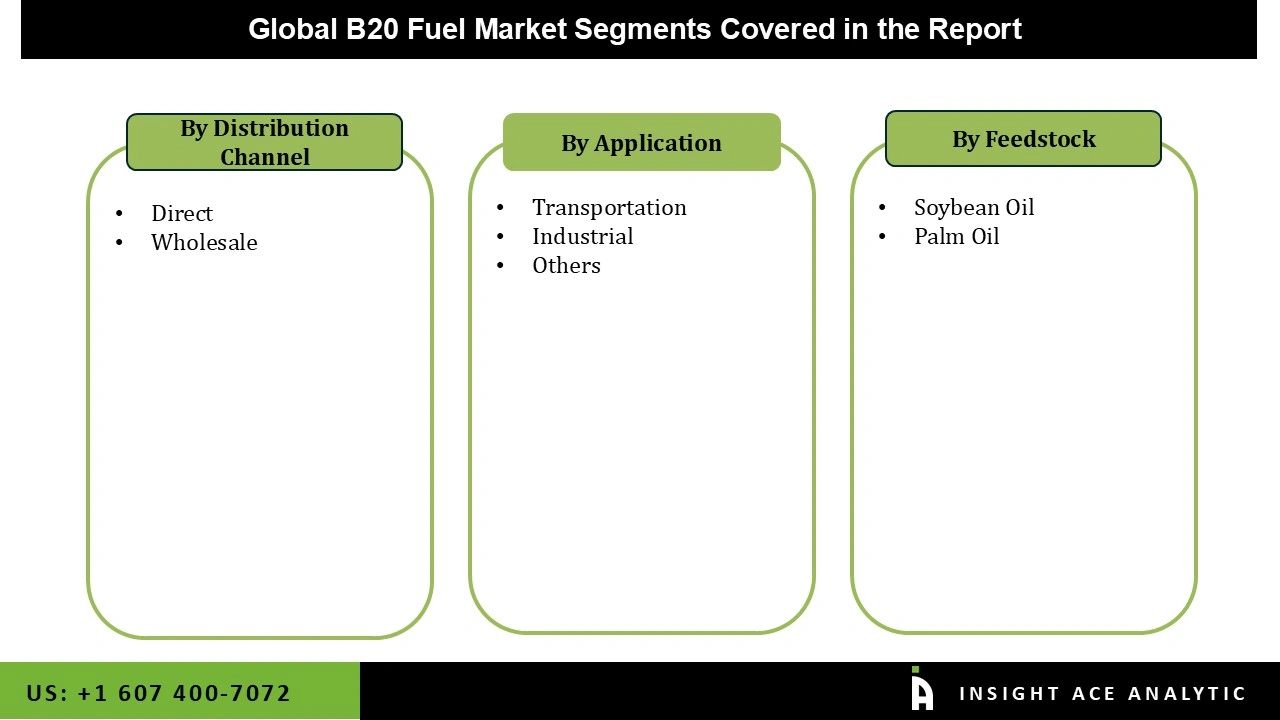Click the 'Industrial' list item
Viewport: 1280px width, 720px height.
tap(582, 236)
